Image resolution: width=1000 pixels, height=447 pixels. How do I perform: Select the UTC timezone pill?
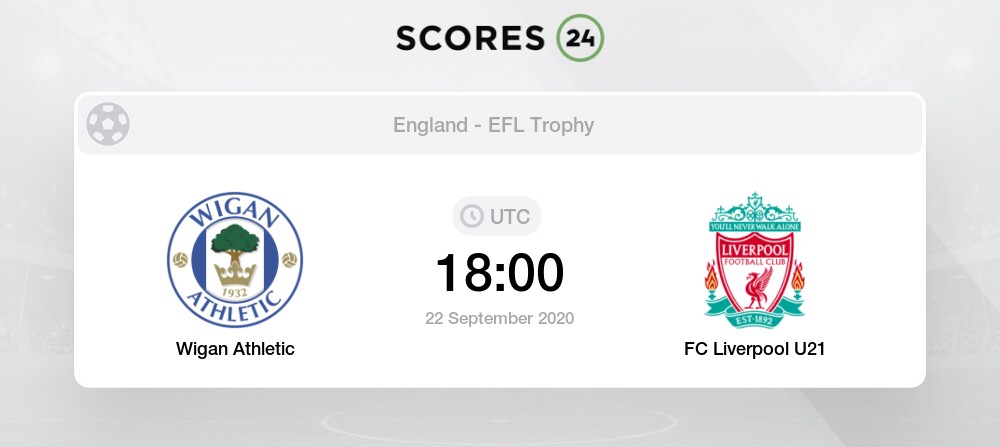pyautogui.click(x=497, y=216)
